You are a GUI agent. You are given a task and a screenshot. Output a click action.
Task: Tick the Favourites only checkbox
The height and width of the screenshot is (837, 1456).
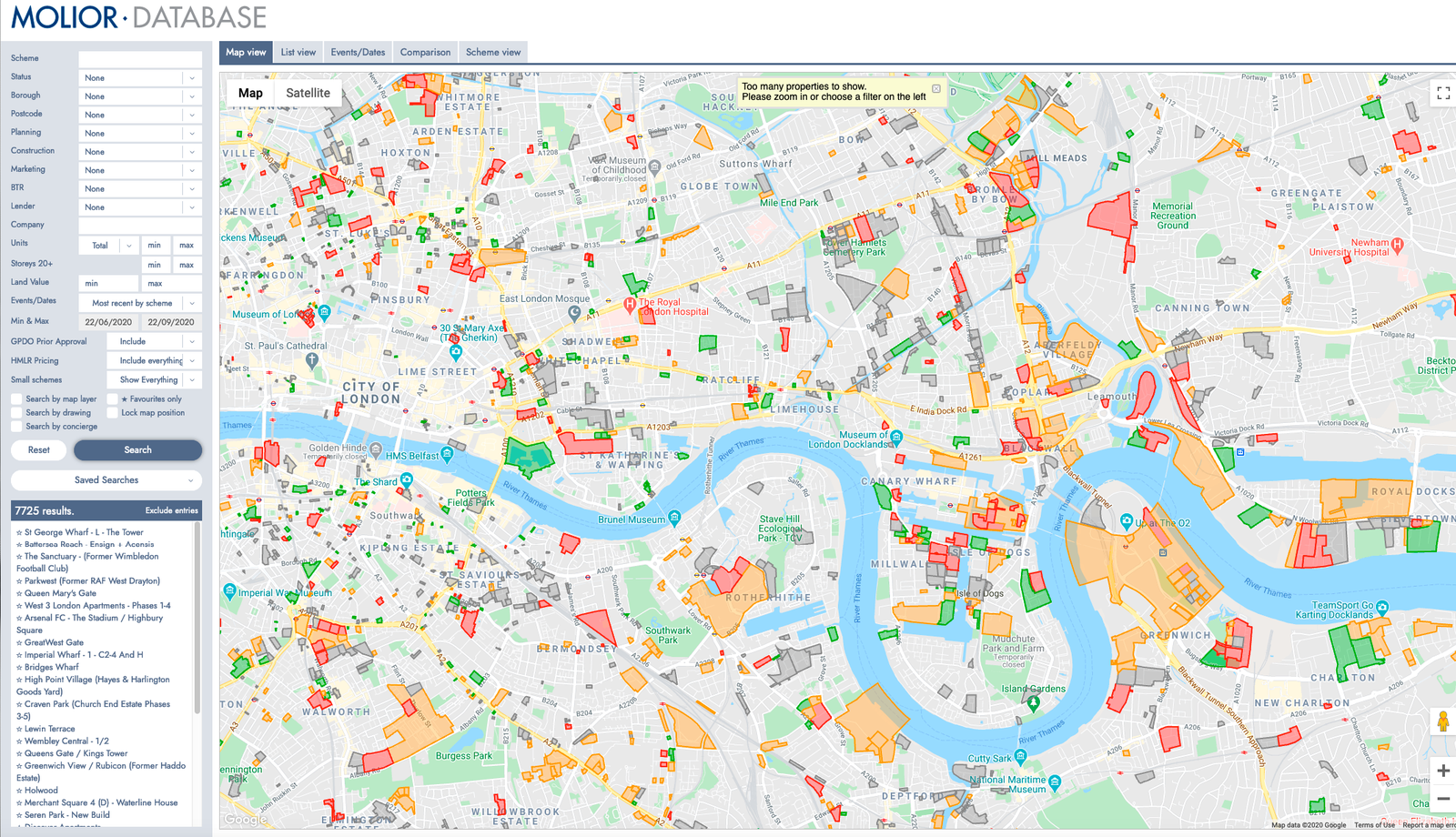click(112, 398)
